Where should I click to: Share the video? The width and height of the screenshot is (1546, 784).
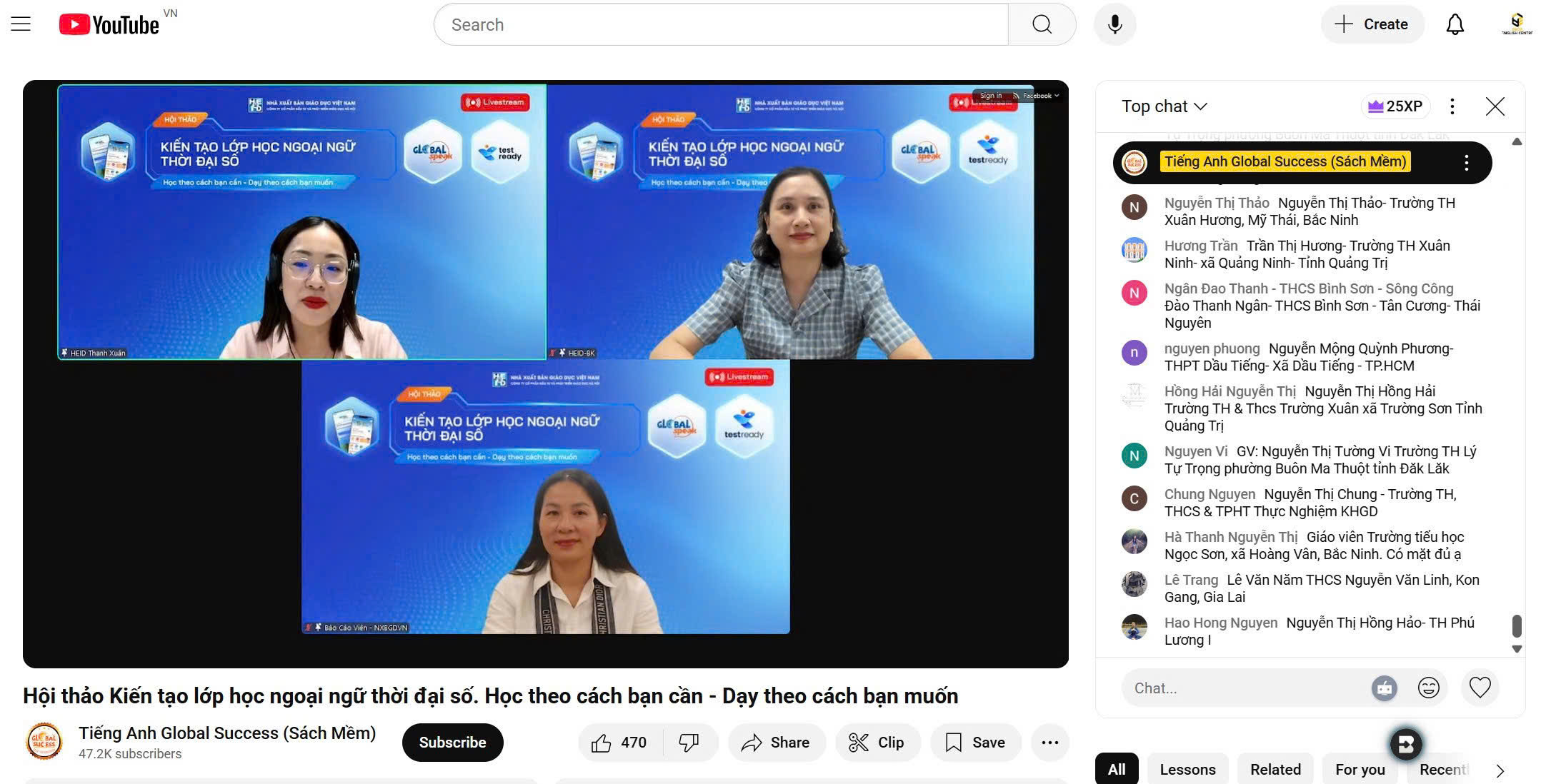point(777,743)
